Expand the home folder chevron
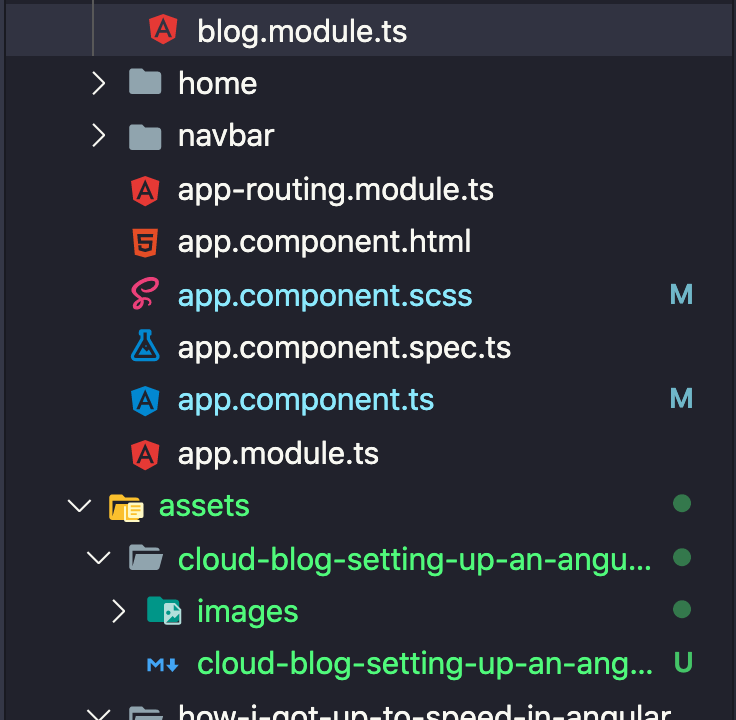This screenshot has height=720, width=736. (x=99, y=83)
